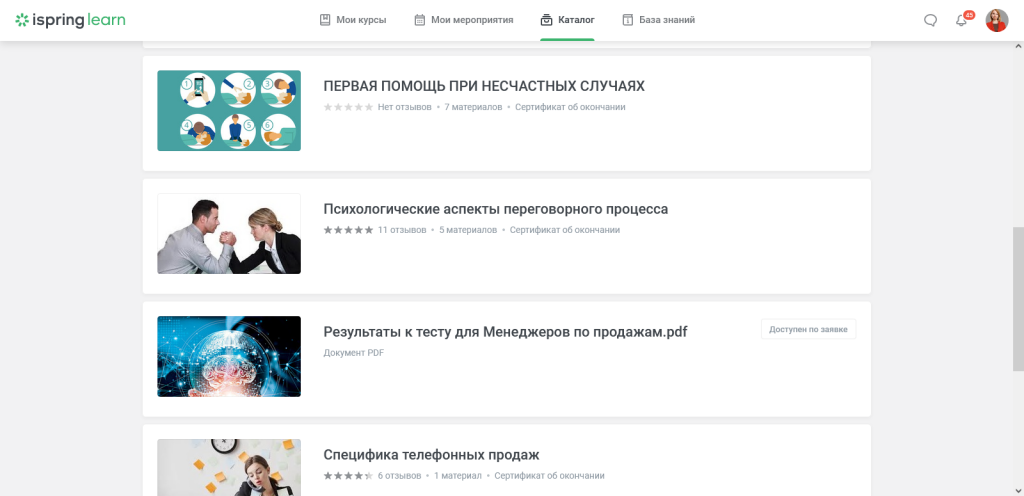Image resolution: width=1024 pixels, height=496 pixels.
Task: Click Сертификат об окончании under first aid course
Action: click(x=570, y=107)
